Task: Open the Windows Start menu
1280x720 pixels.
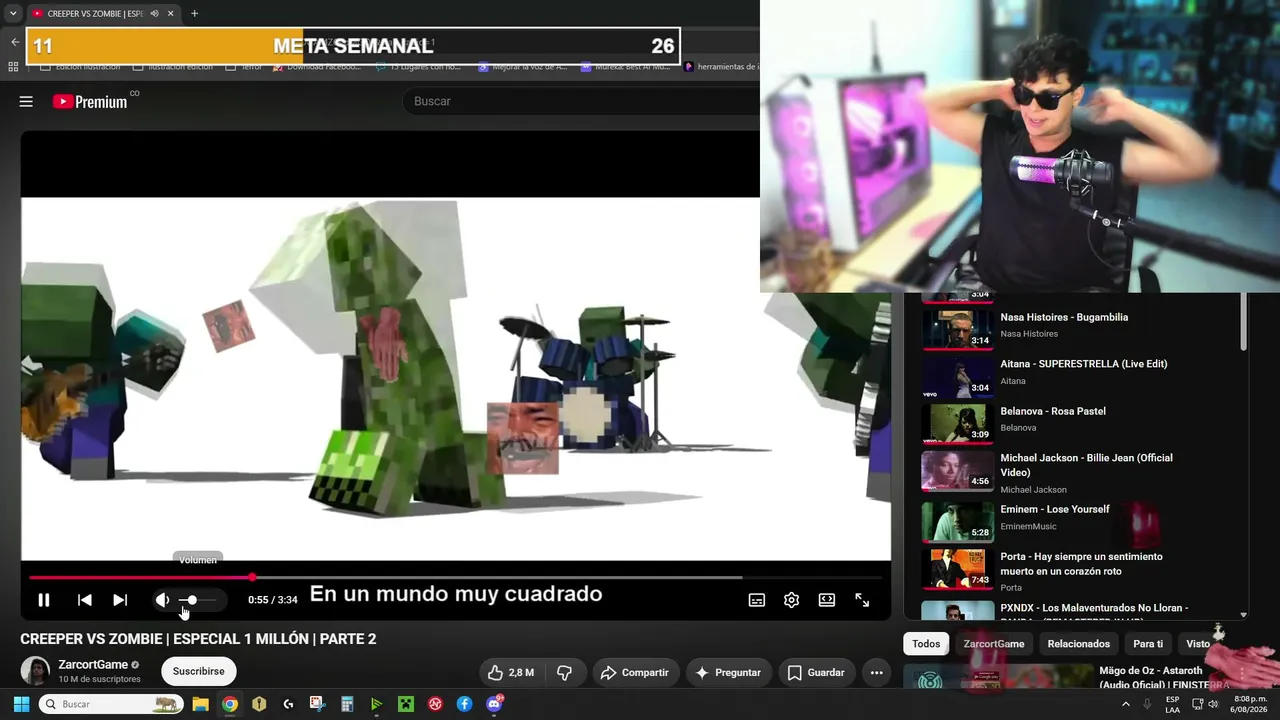Action: [x=21, y=704]
